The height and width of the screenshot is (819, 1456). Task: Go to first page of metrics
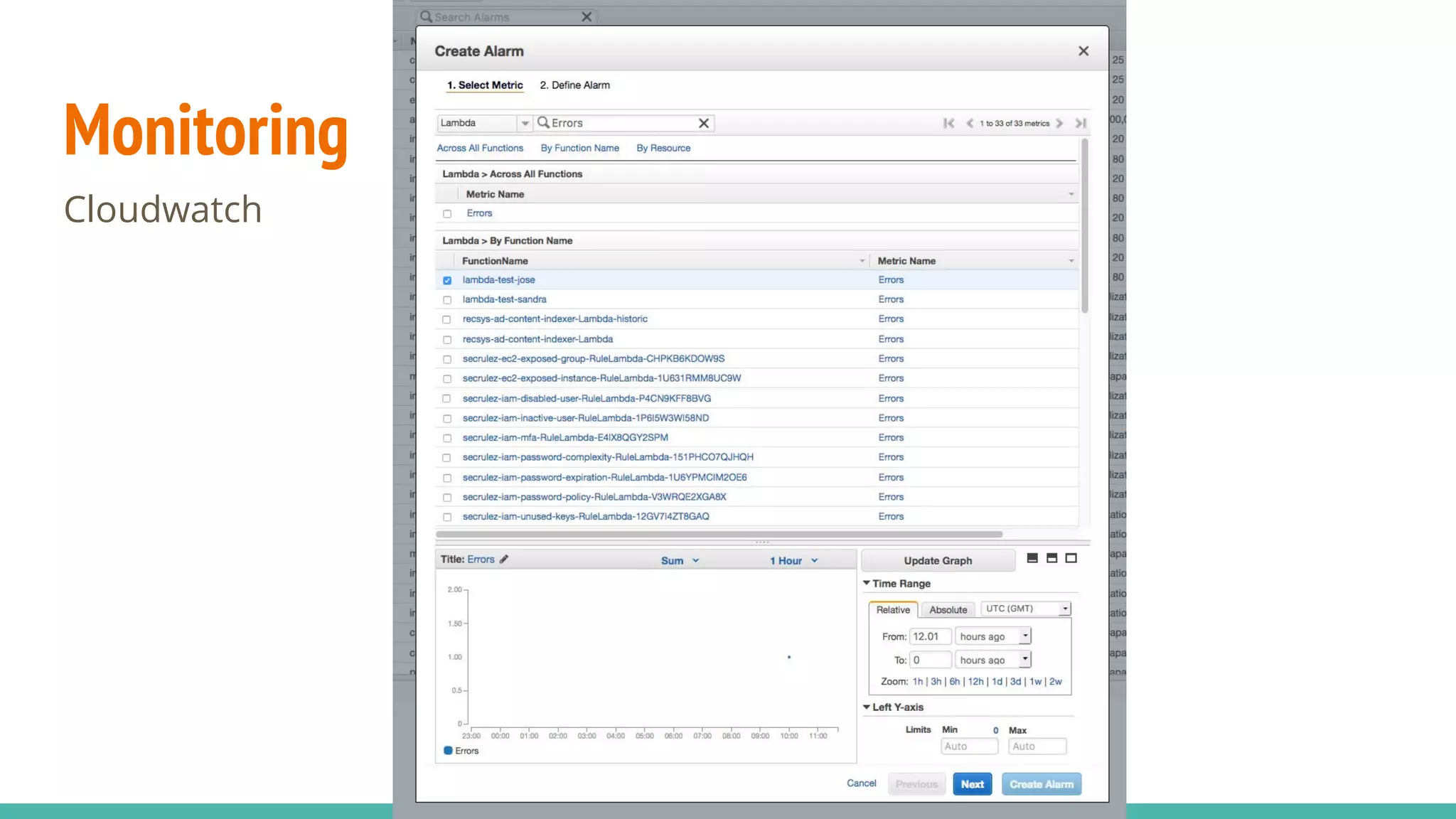point(948,123)
